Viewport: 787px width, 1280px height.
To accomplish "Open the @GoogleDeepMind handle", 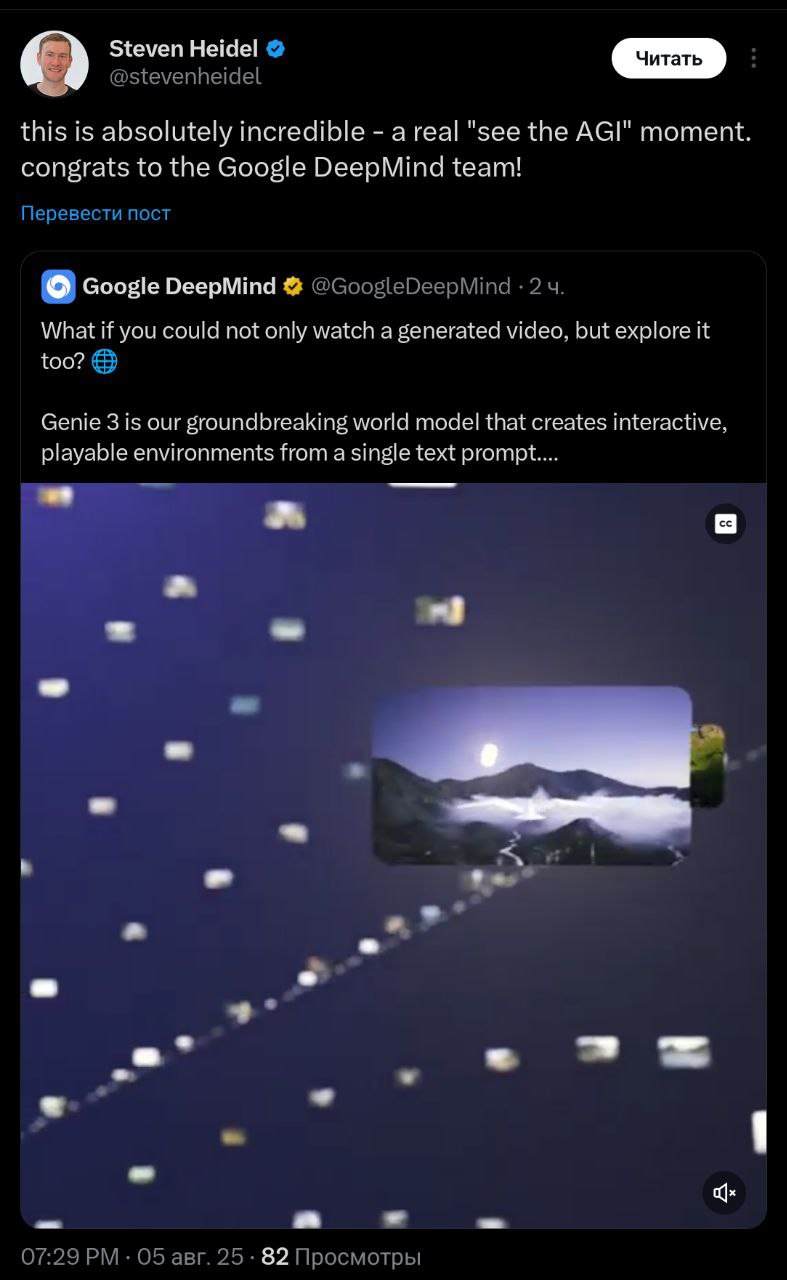I will click(x=411, y=287).
